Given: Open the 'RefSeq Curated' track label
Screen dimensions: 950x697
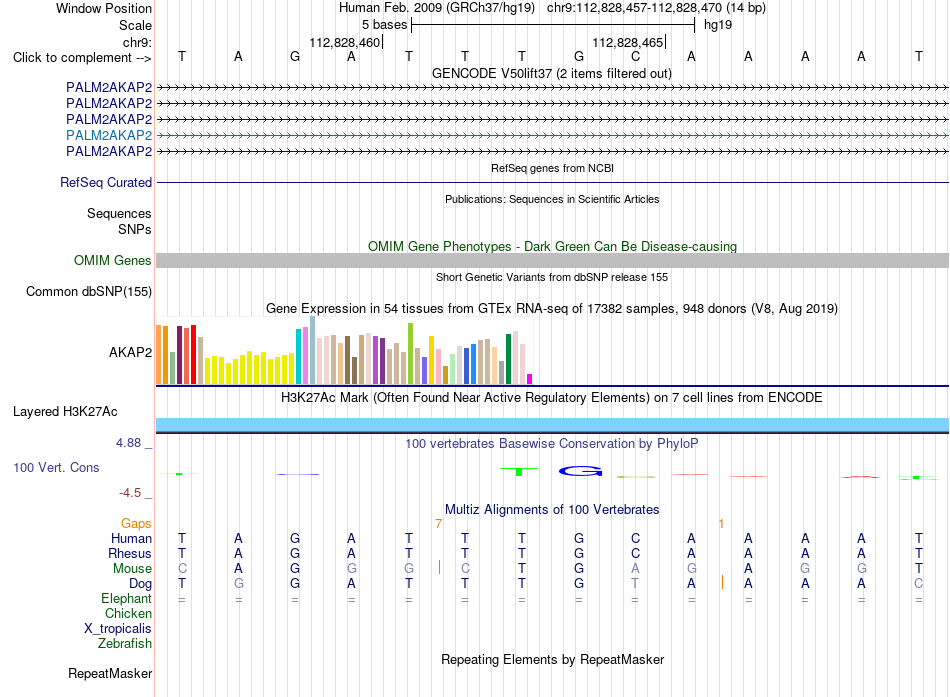Looking at the screenshot, I should pyautogui.click(x=106, y=182).
